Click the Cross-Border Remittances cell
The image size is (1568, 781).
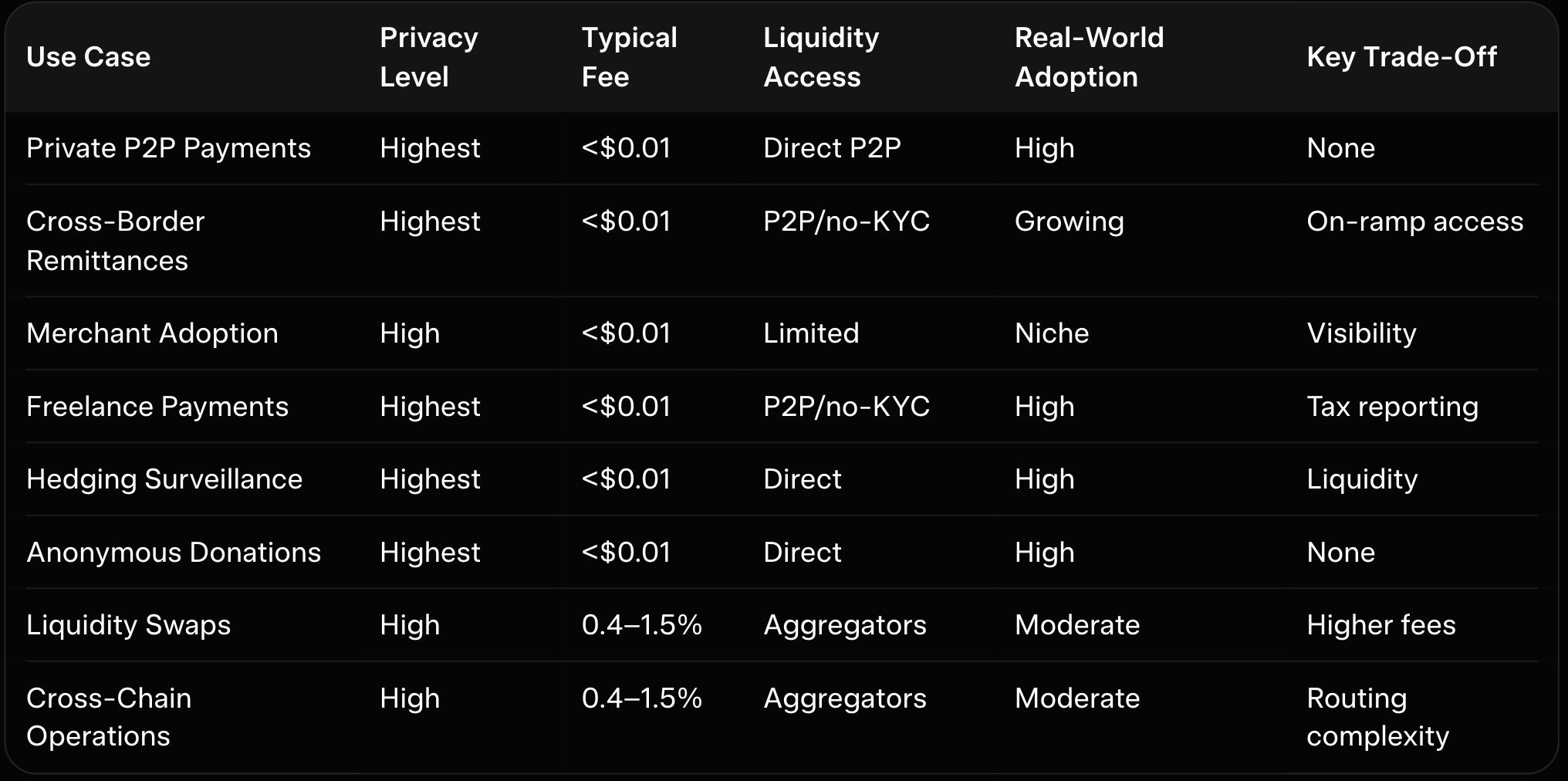click(116, 241)
